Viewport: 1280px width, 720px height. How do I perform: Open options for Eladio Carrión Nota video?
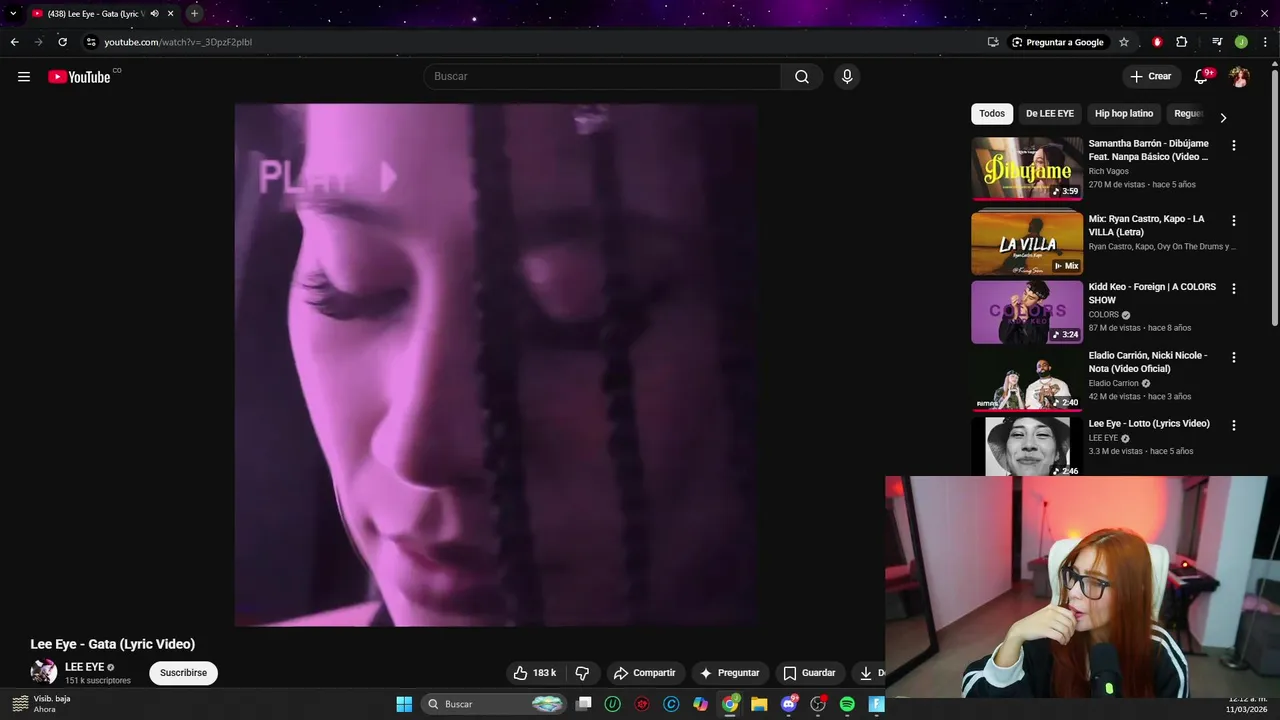tap(1233, 357)
